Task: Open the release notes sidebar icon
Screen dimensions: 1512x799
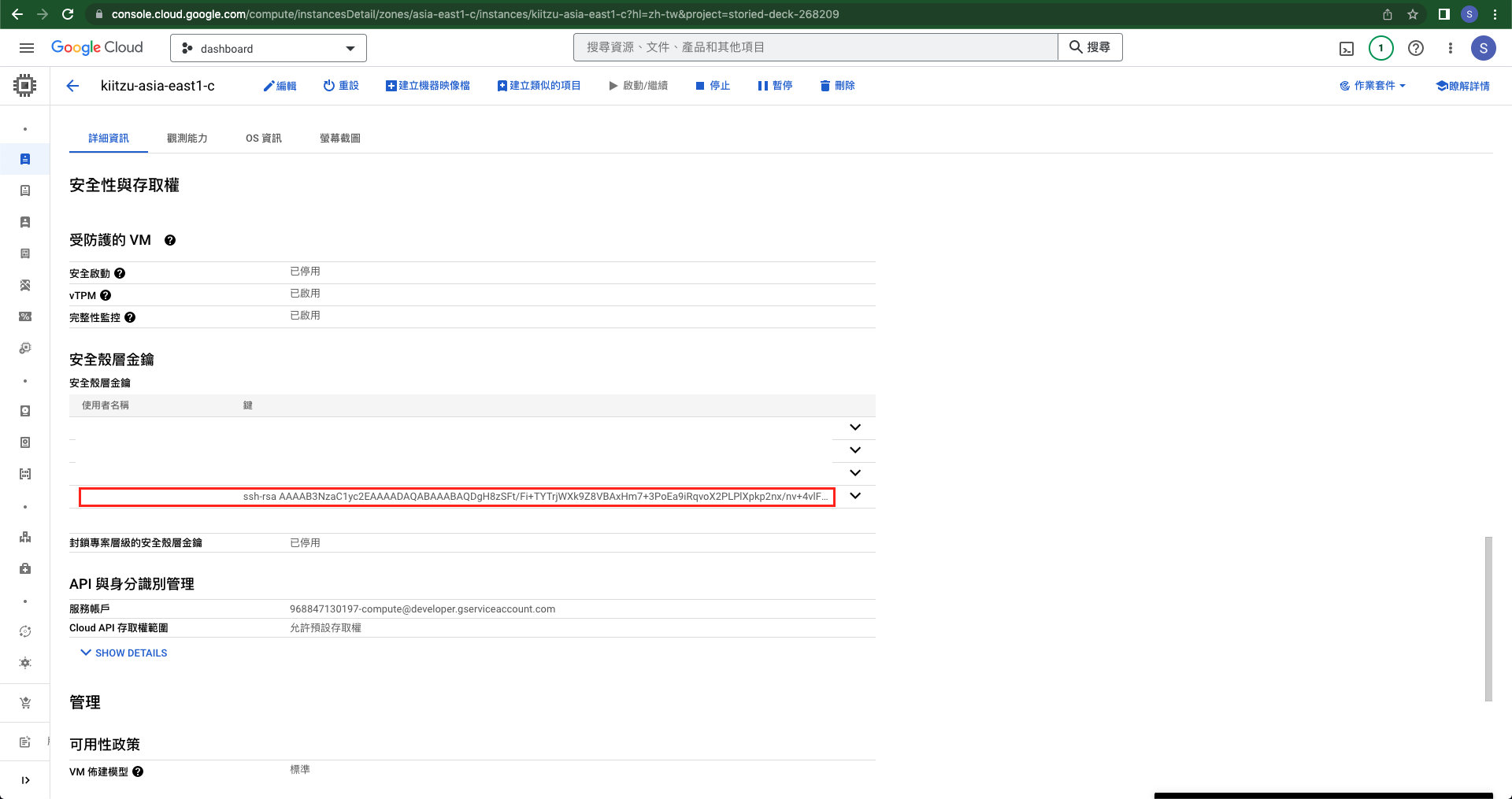Action: click(25, 742)
